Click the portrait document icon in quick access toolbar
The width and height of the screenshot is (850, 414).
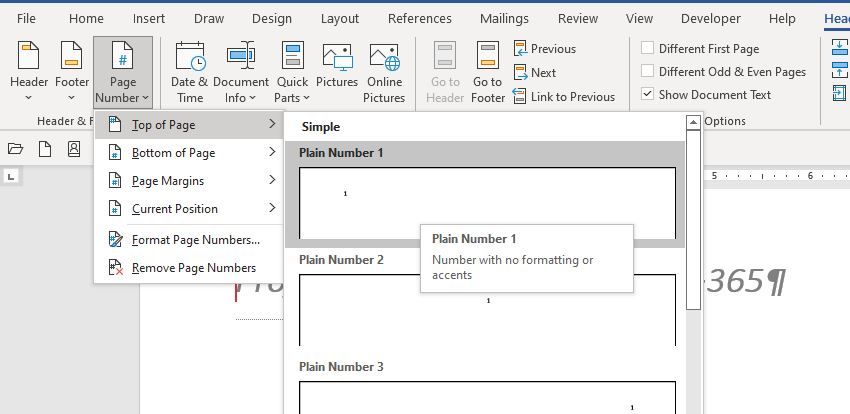coord(74,148)
